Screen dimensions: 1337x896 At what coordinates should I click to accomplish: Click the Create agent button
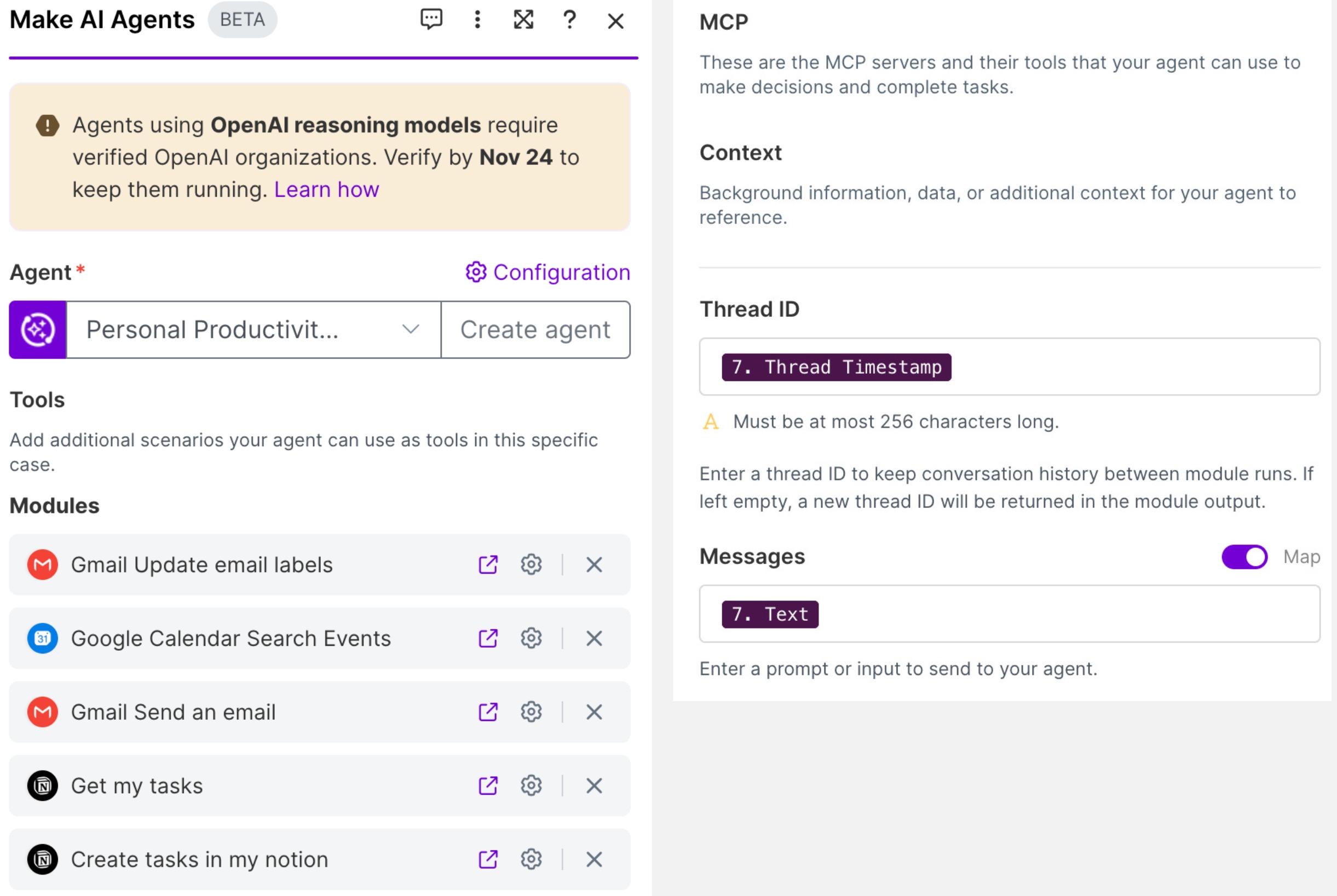(535, 330)
